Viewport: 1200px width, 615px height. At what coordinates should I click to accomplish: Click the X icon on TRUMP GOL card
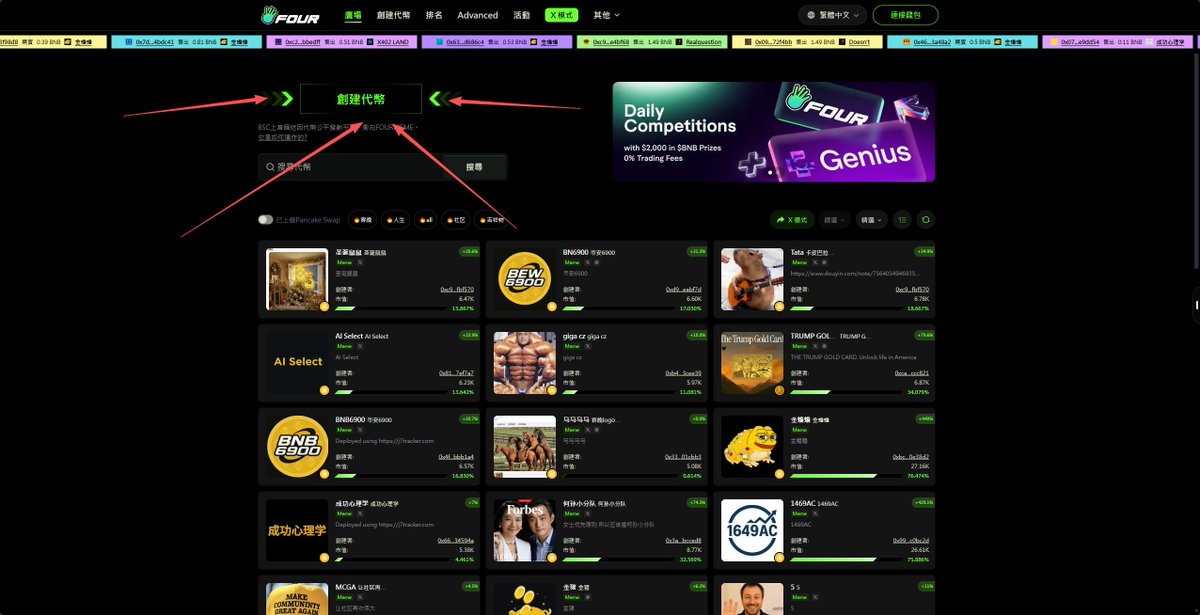tap(814, 345)
